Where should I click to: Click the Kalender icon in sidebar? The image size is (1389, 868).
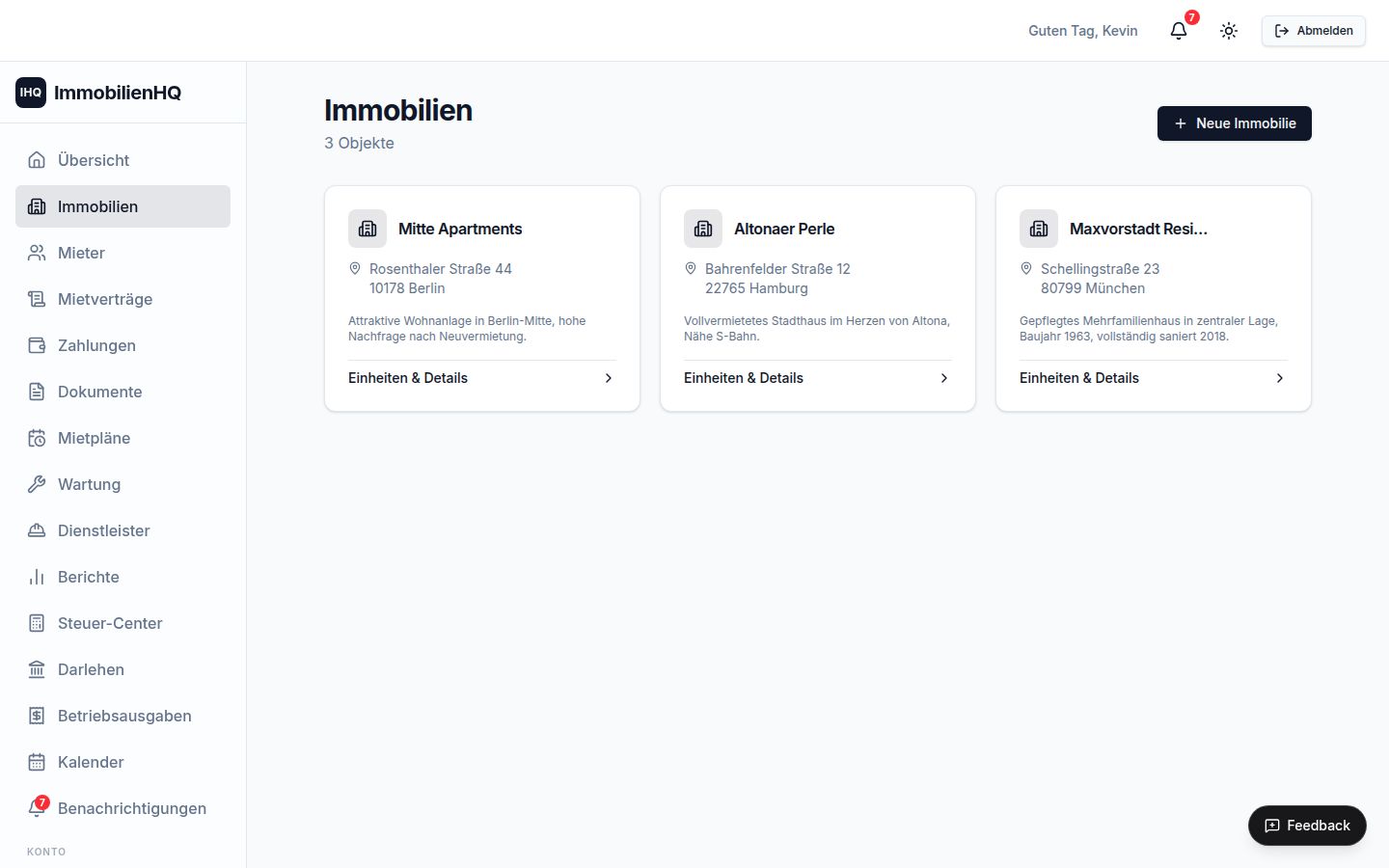pos(37,762)
